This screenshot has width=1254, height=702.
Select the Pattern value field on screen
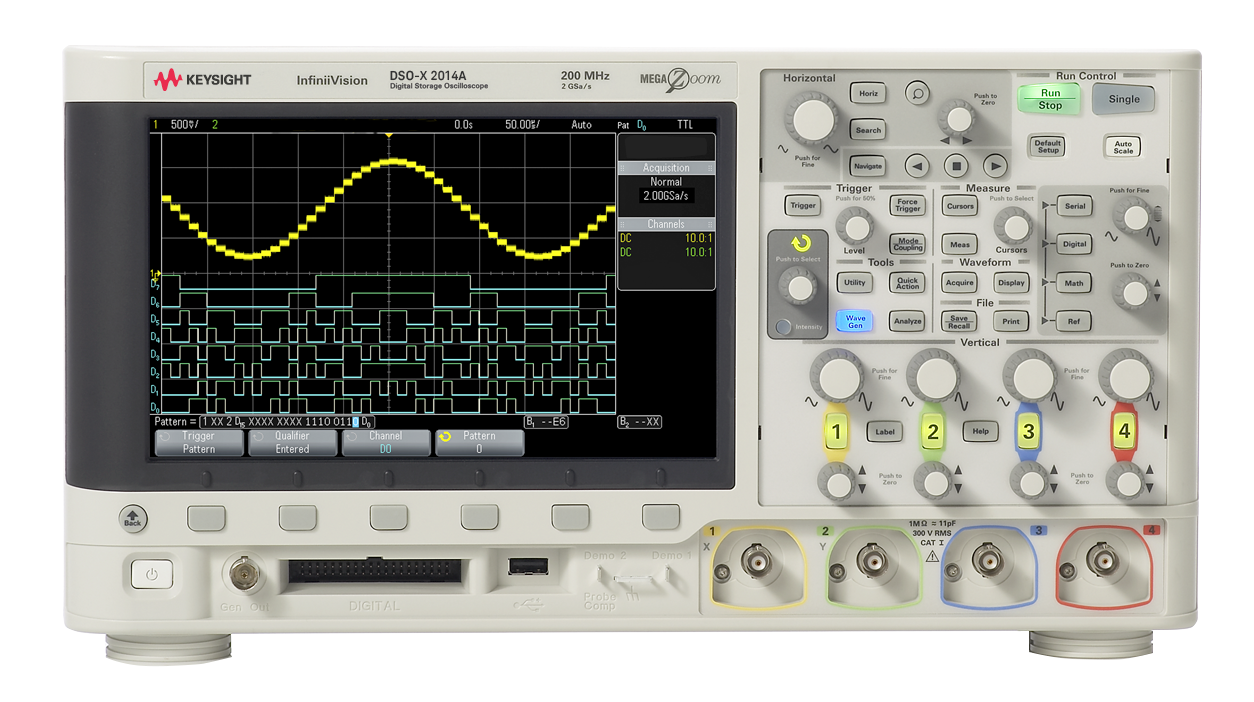click(x=479, y=443)
